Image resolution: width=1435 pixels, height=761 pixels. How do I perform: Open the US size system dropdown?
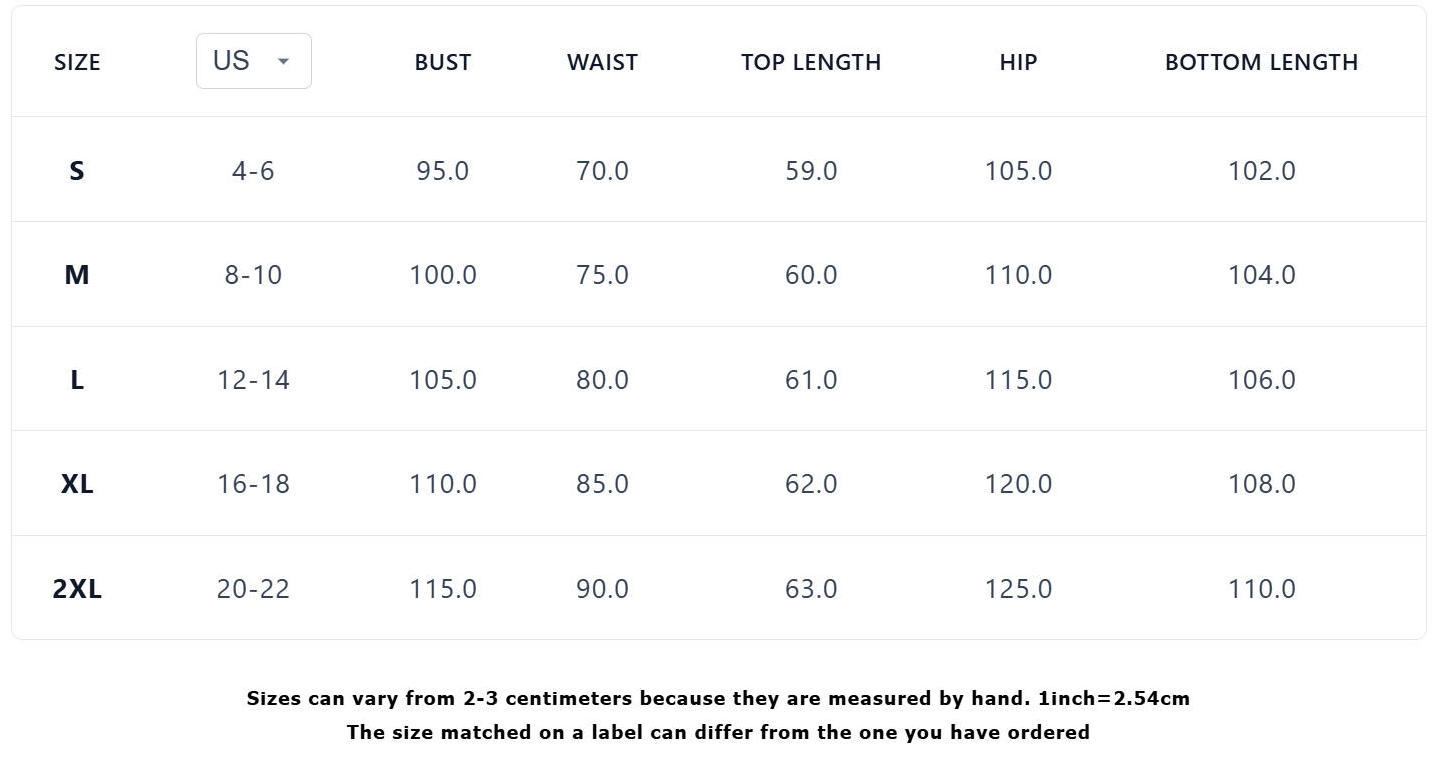click(253, 61)
